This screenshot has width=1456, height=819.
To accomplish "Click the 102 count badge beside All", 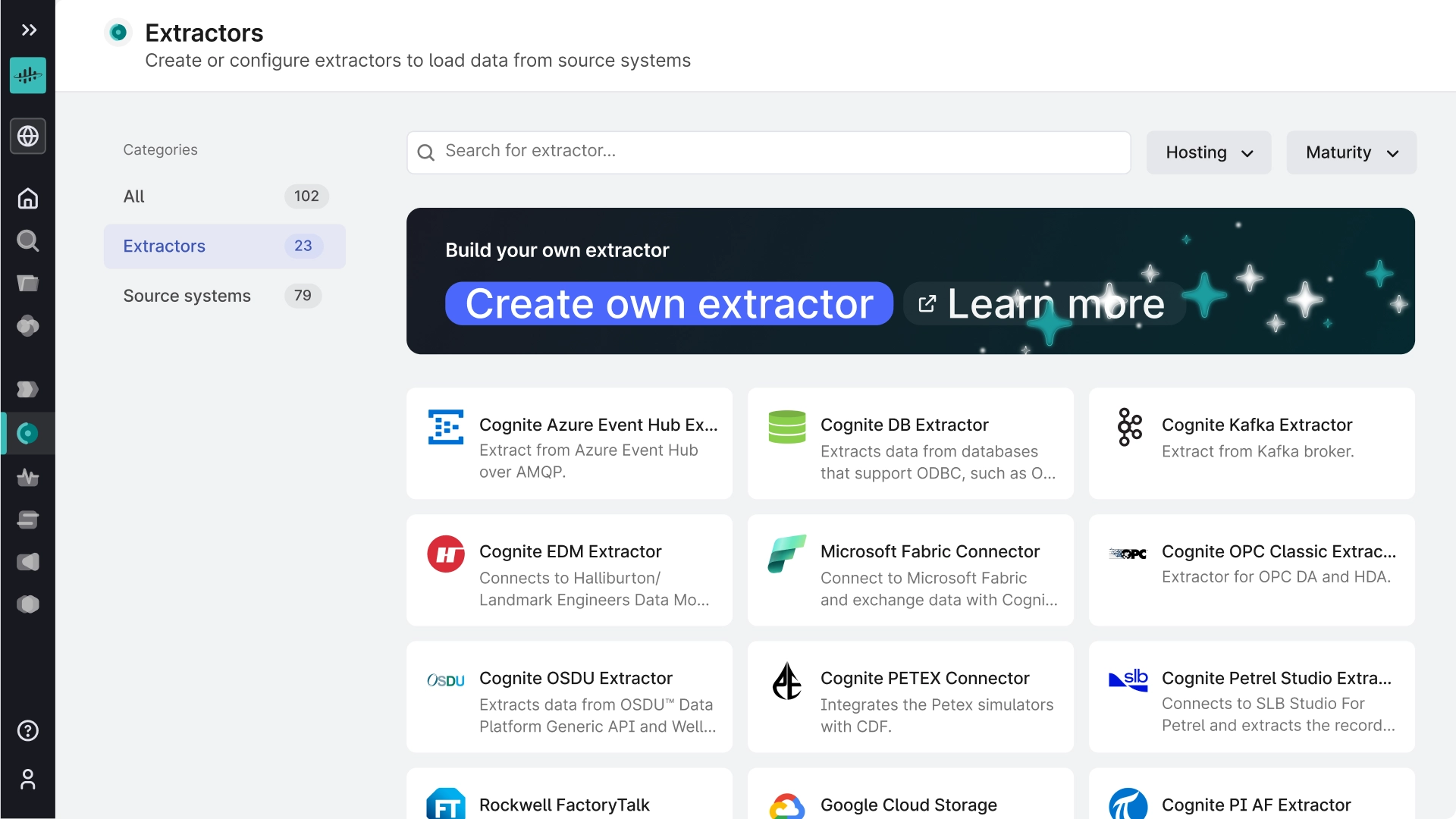I will coord(306,196).
